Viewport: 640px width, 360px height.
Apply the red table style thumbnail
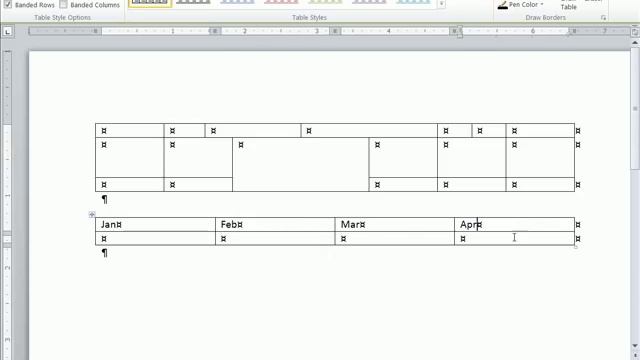[281, 2]
